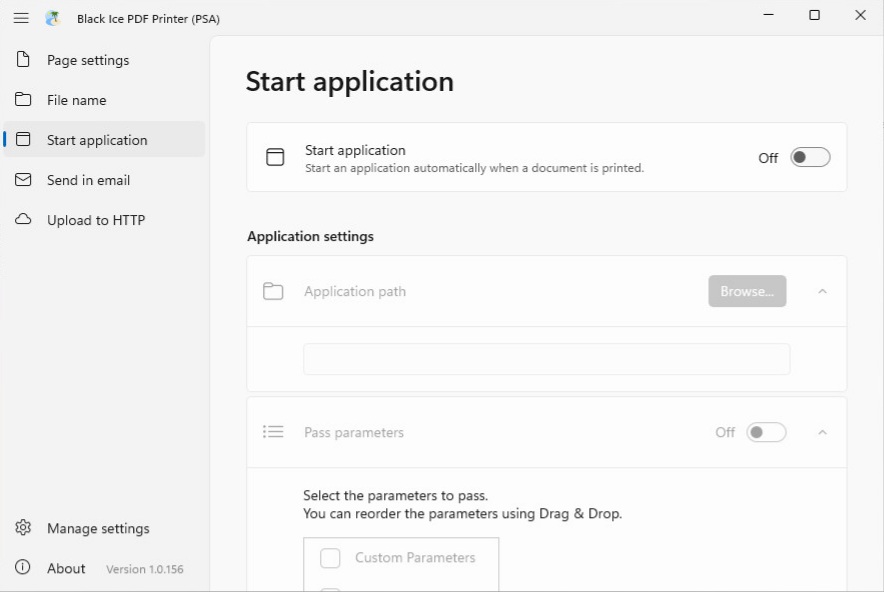The height and width of the screenshot is (592, 884).
Task: Click into the application path text field
Action: [546, 359]
